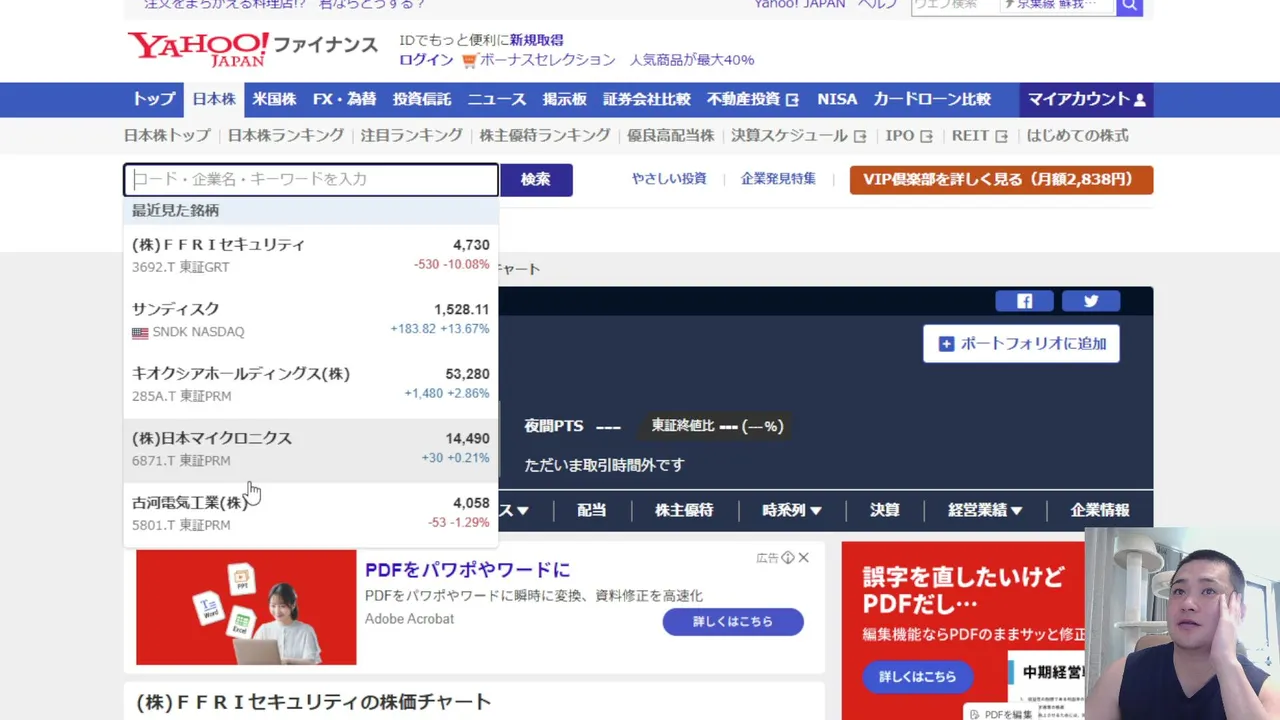Open the 日本株ランキング link

286,135
